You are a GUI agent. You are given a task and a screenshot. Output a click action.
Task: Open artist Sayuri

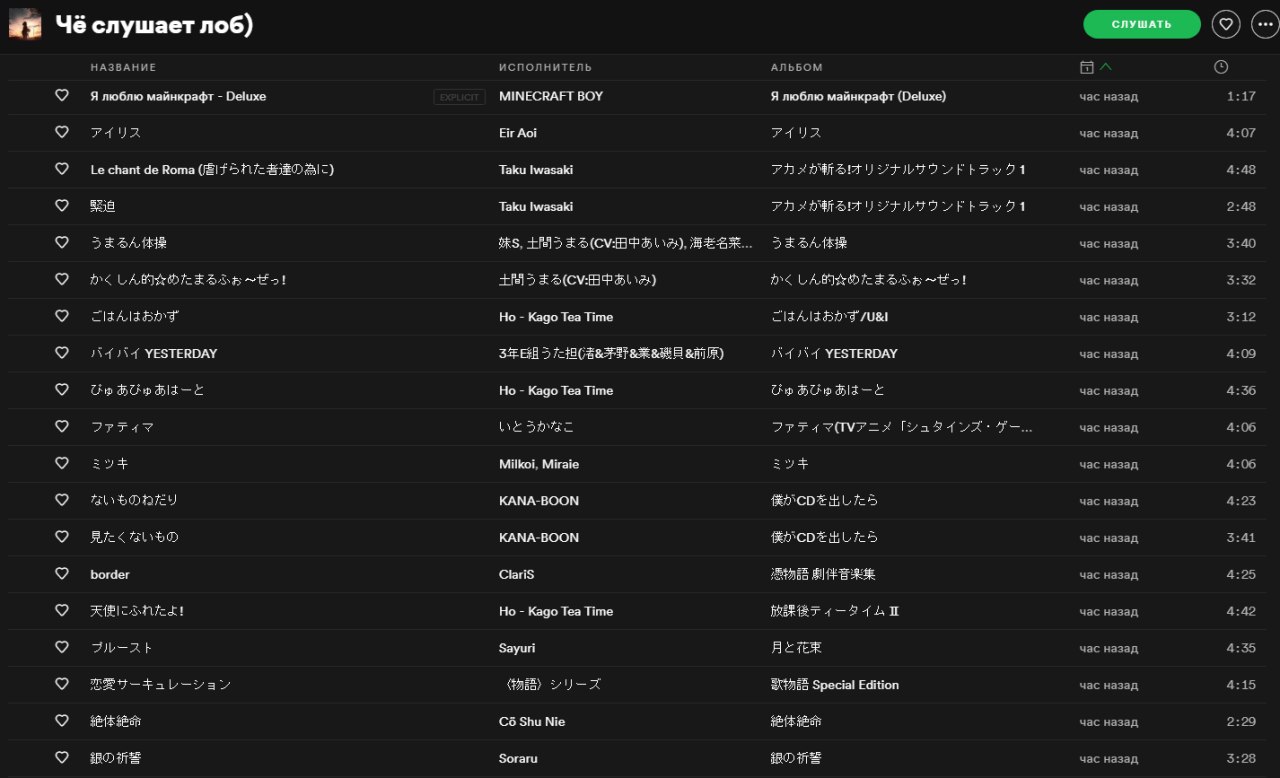pyautogui.click(x=517, y=648)
